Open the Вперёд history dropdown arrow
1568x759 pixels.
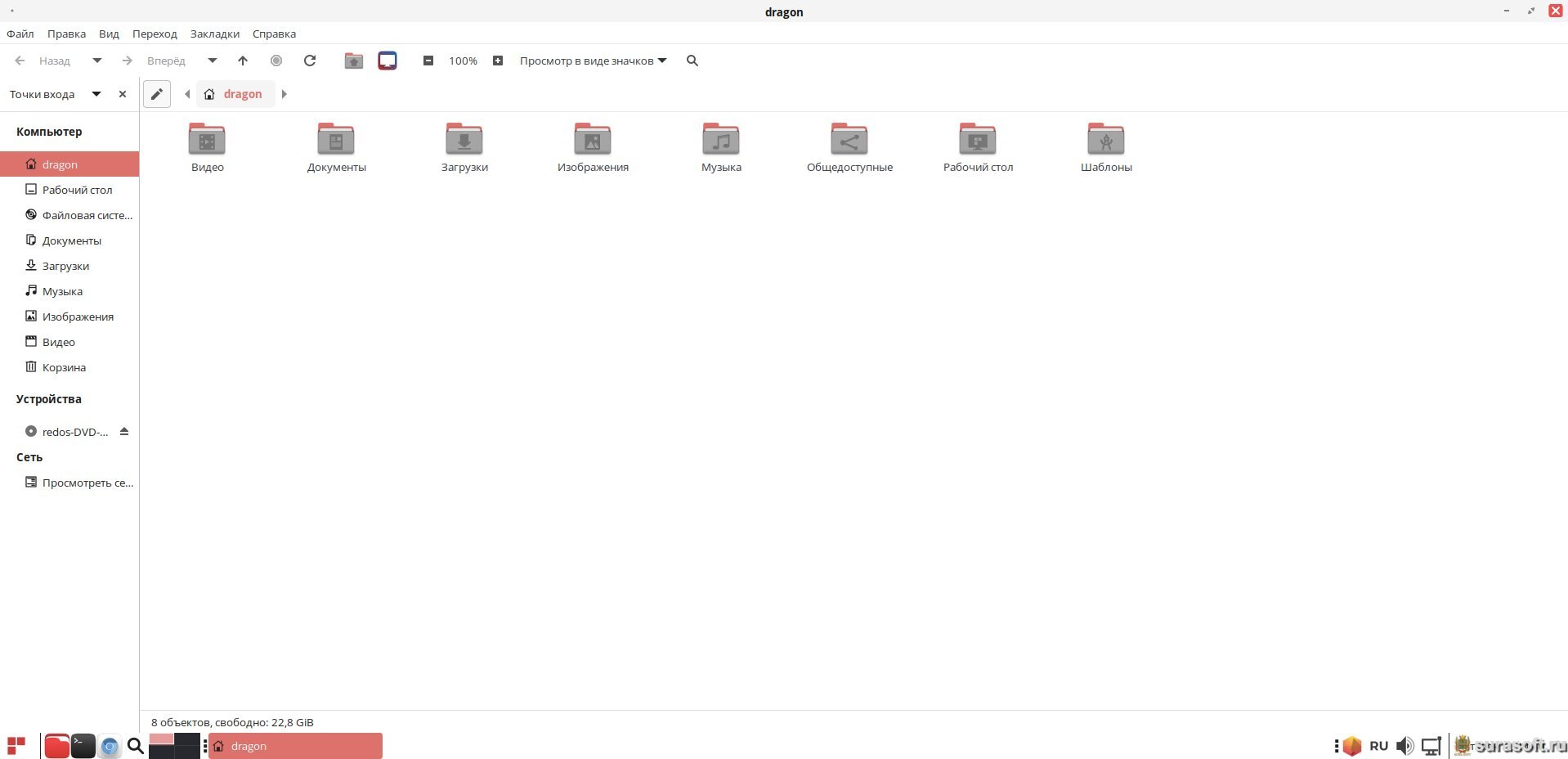213,61
